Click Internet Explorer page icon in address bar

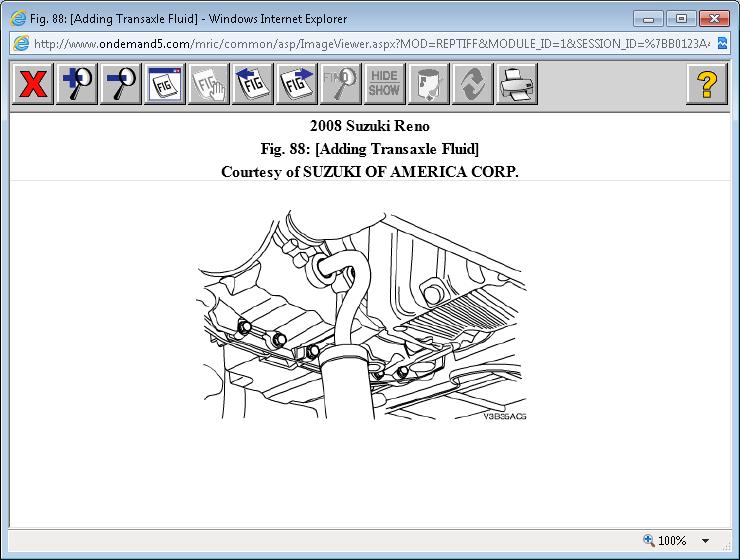coord(21,44)
